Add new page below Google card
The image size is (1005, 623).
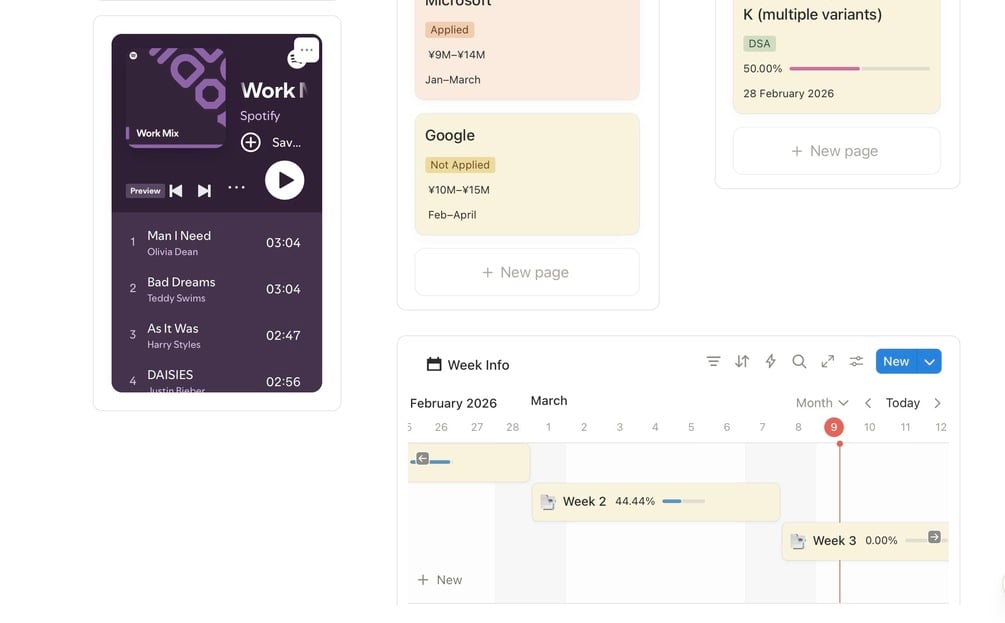527,272
